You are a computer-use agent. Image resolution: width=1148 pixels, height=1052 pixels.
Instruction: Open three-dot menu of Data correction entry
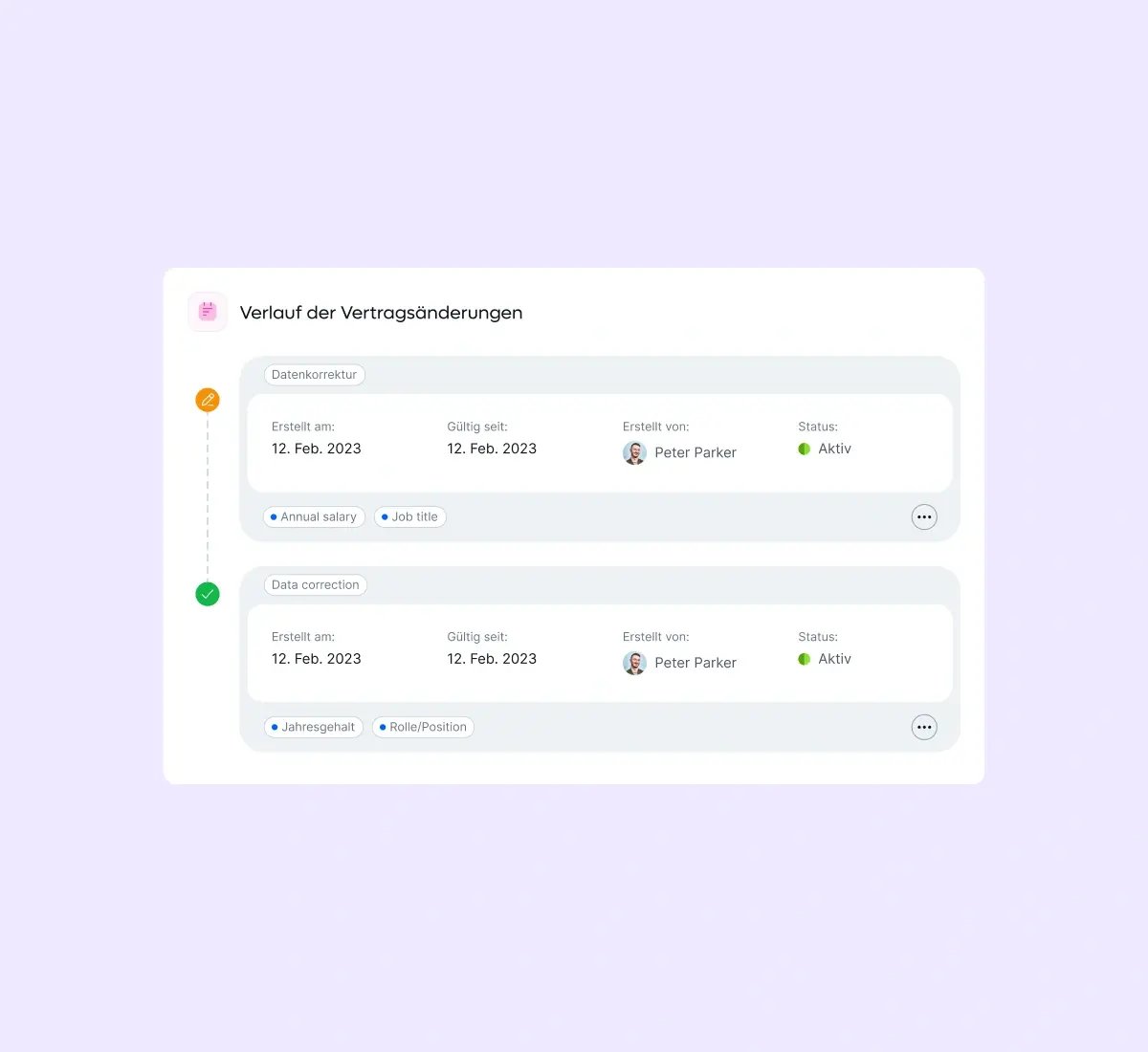924,727
